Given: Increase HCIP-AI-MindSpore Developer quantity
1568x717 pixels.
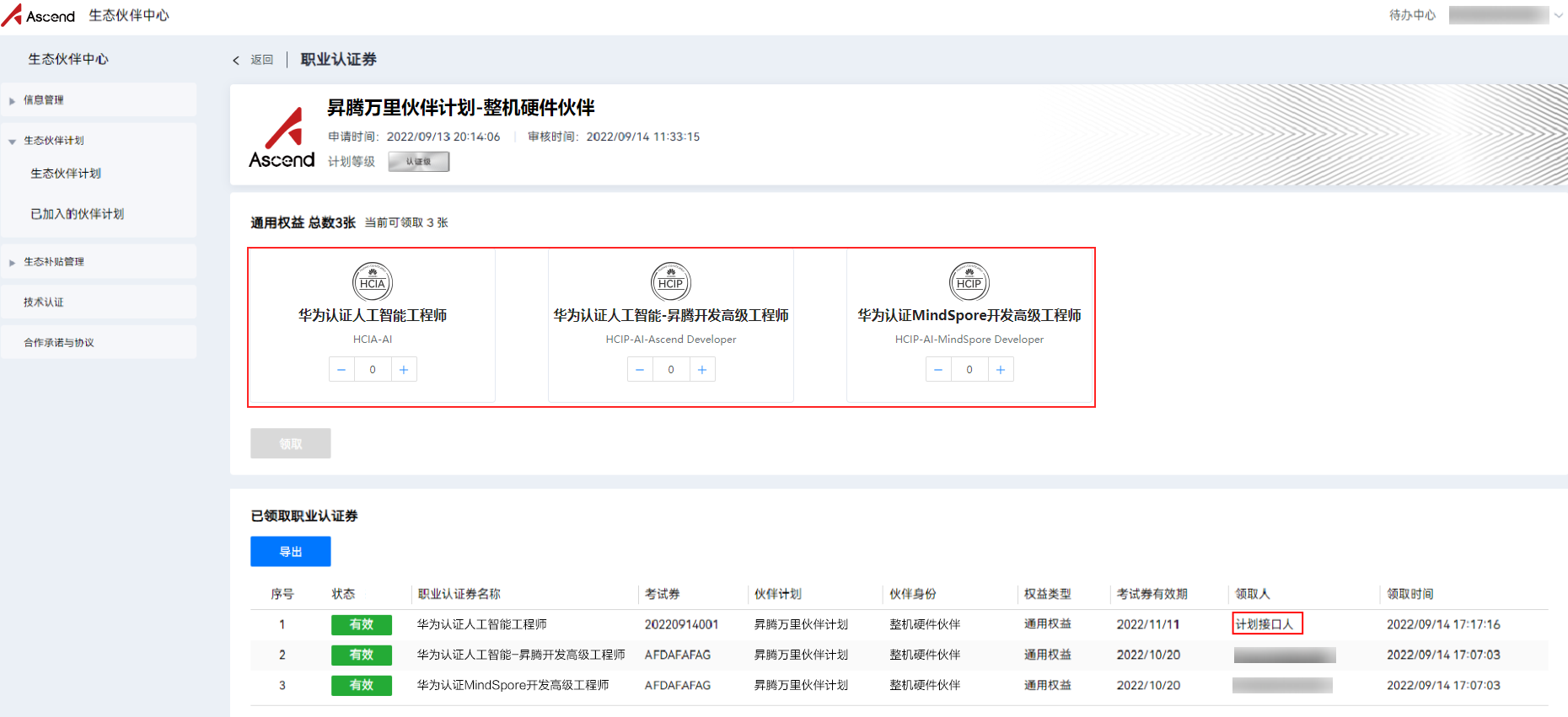Looking at the screenshot, I should pos(1001,369).
